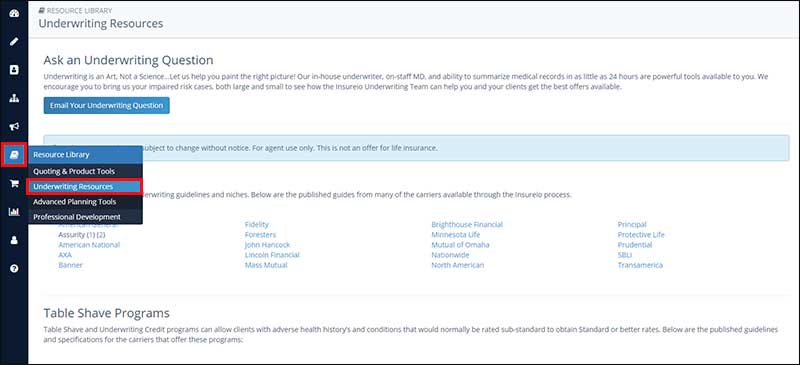The image size is (800, 365).
Task: Click the Underwriting Resources page title
Action: point(101,23)
